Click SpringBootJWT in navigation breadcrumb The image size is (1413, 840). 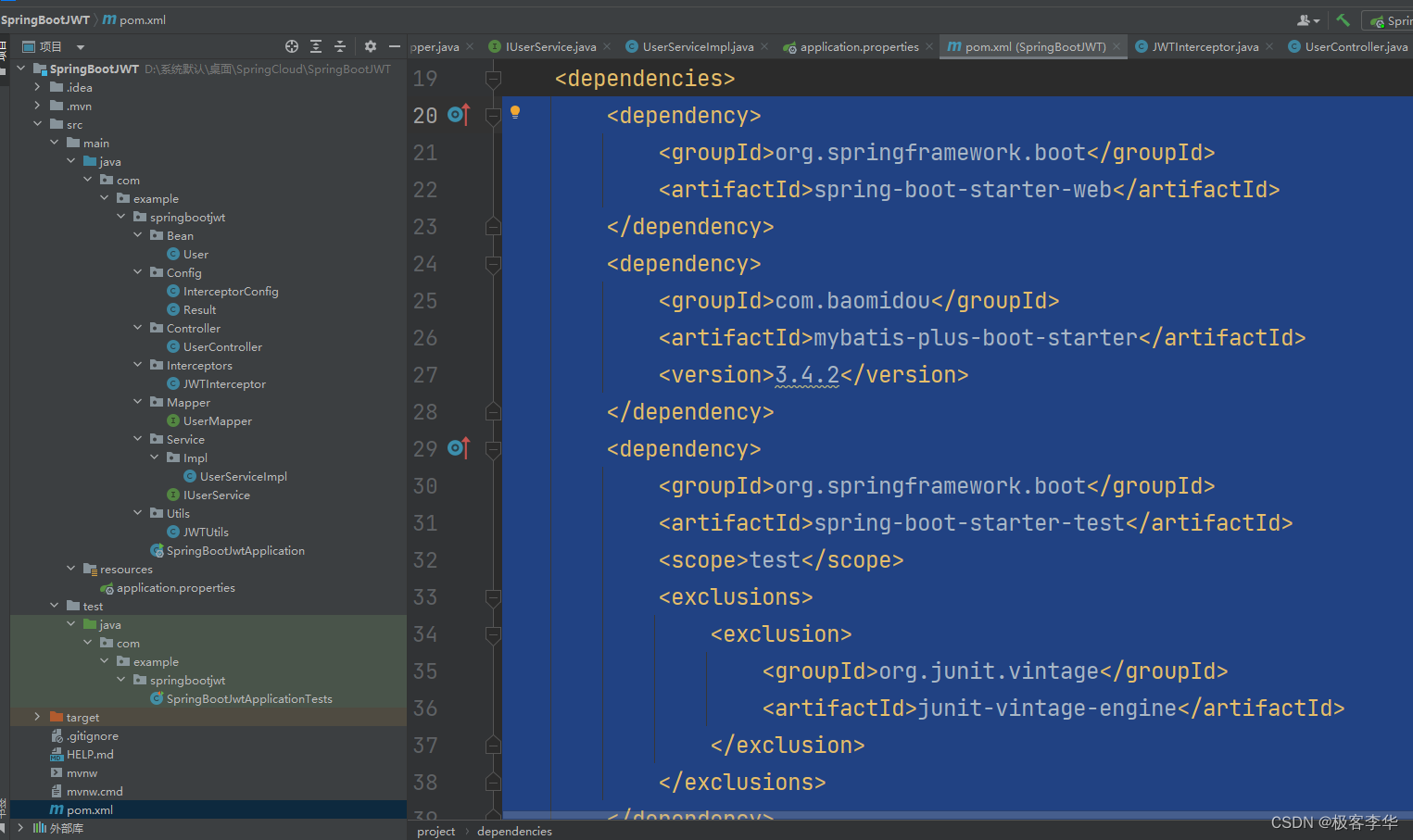45,19
